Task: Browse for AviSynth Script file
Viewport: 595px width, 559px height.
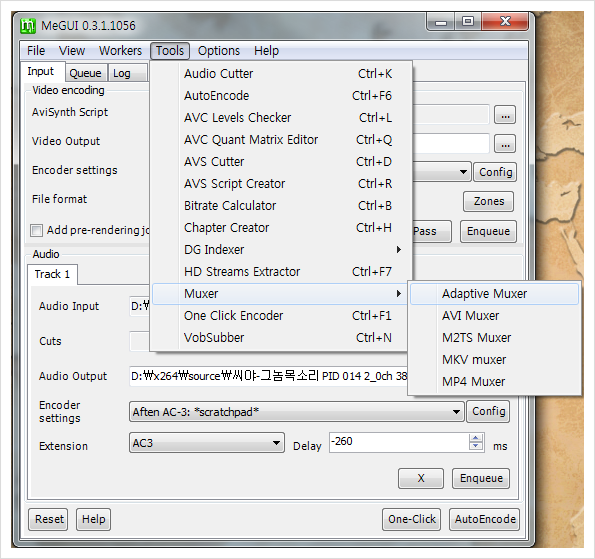Action: click(505, 115)
